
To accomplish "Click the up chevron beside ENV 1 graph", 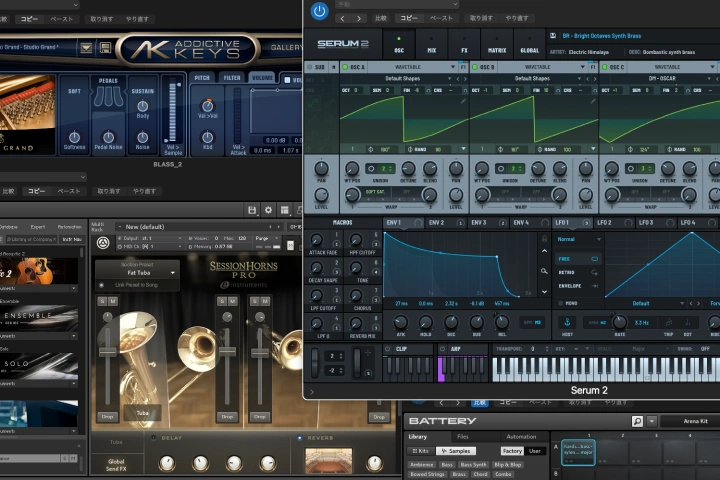I will (x=544, y=251).
